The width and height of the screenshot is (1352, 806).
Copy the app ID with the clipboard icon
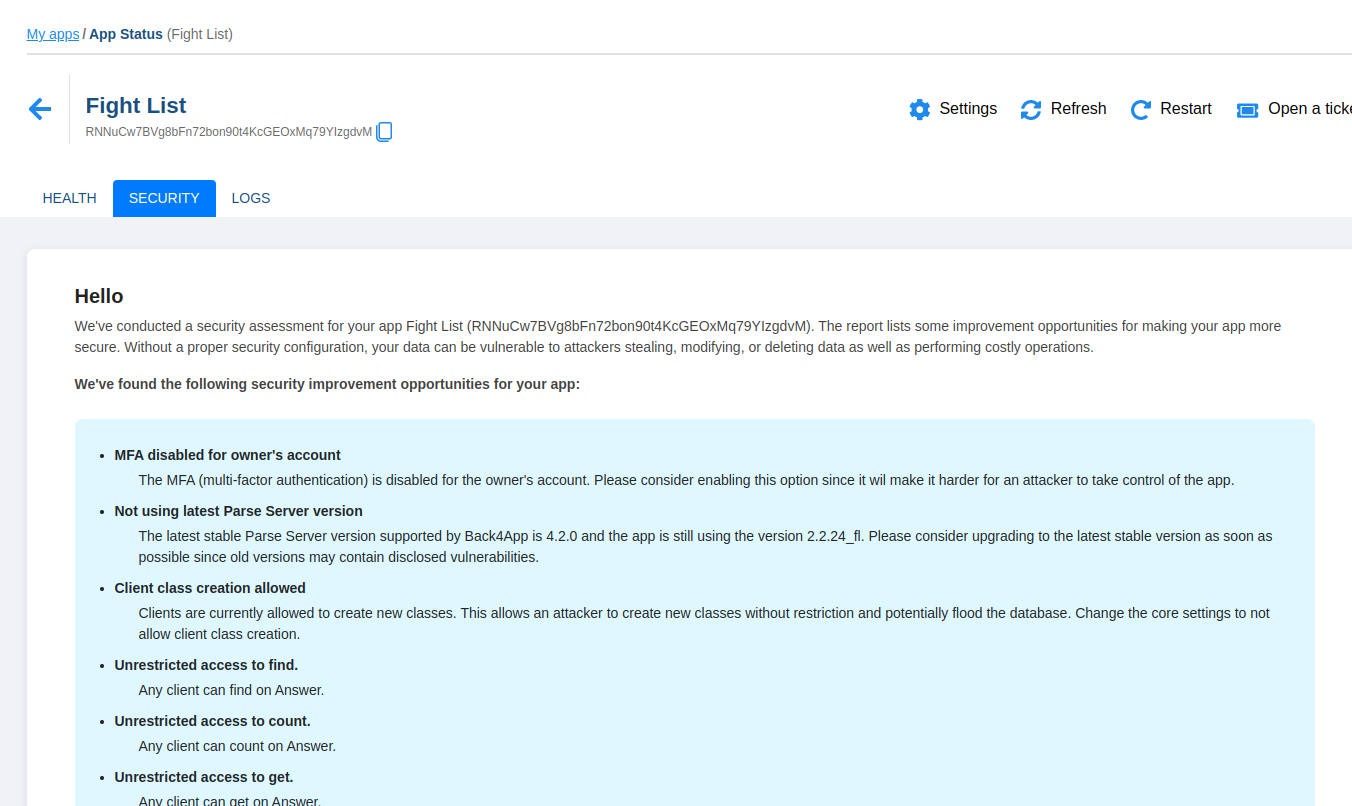pos(385,132)
